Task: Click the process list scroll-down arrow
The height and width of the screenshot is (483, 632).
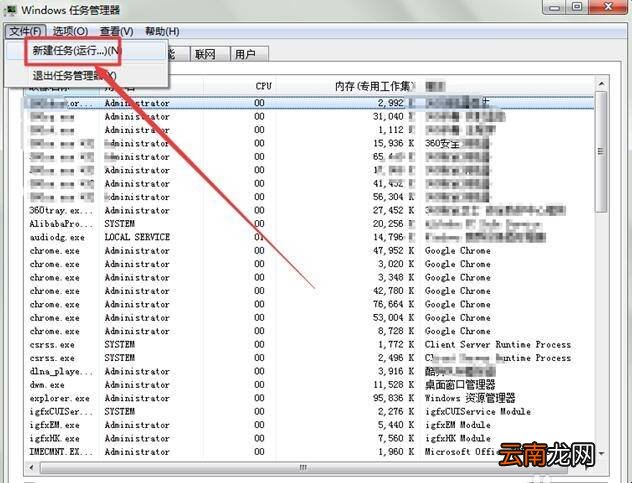Action: tap(601, 454)
